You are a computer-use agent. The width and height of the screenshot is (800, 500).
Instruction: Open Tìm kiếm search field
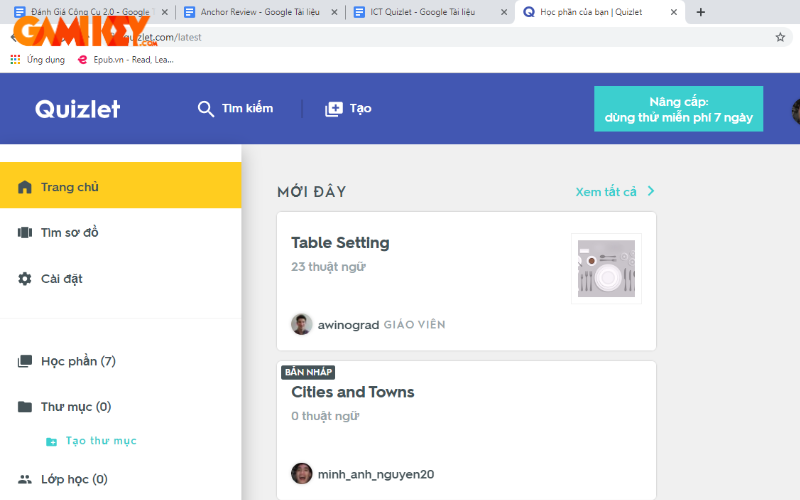(236, 109)
